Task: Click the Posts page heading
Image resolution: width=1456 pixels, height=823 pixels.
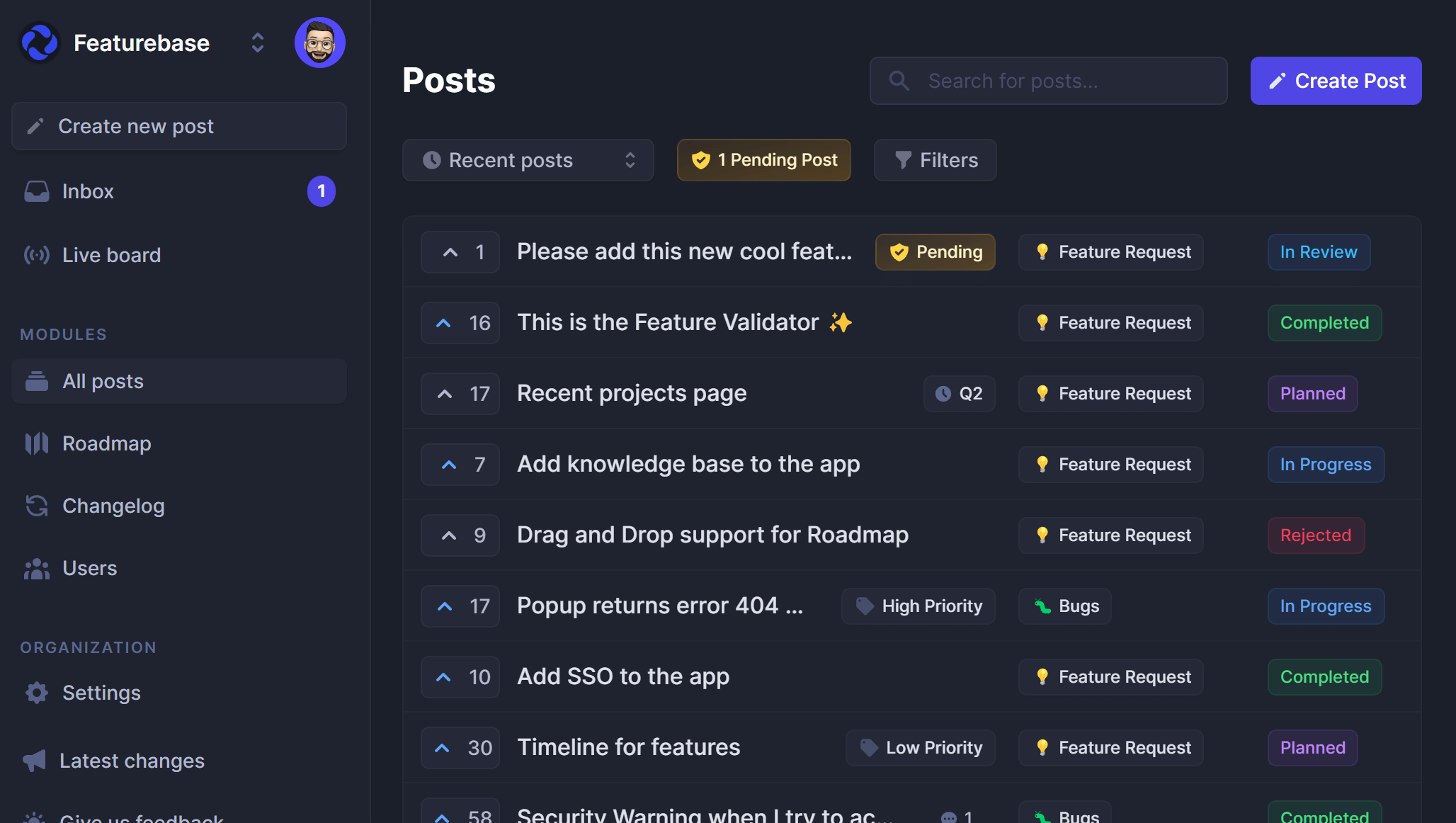Action: tap(449, 80)
